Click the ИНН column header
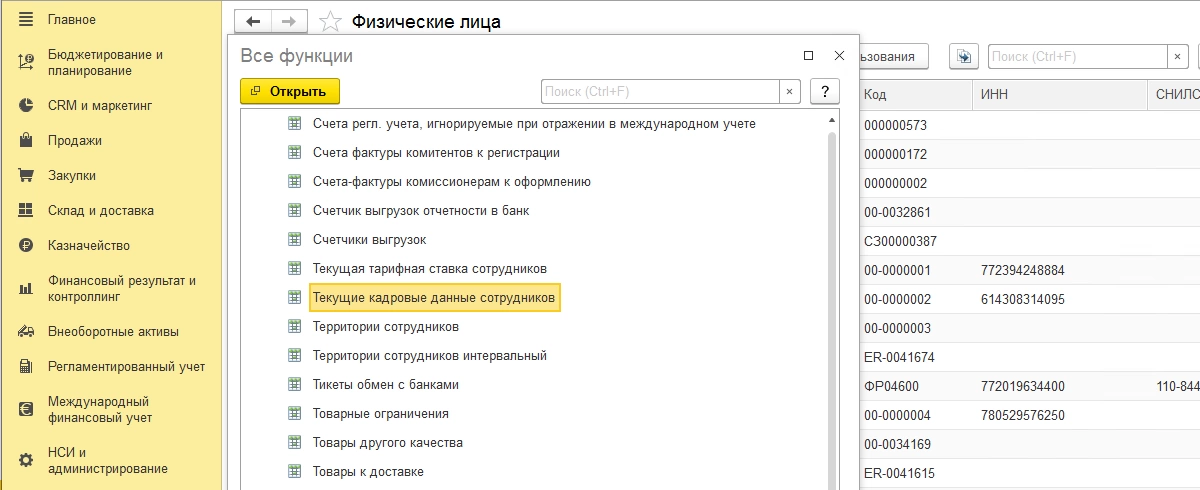1200x490 pixels. coord(1058,94)
